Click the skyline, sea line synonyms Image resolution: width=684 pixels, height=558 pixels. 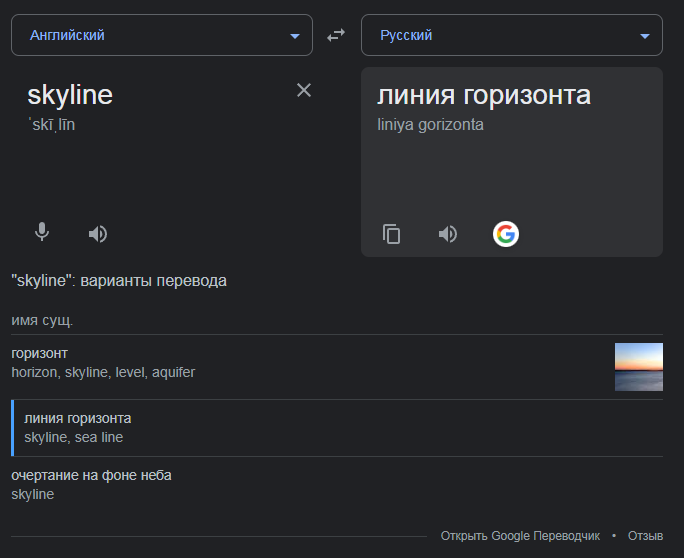(x=74, y=437)
